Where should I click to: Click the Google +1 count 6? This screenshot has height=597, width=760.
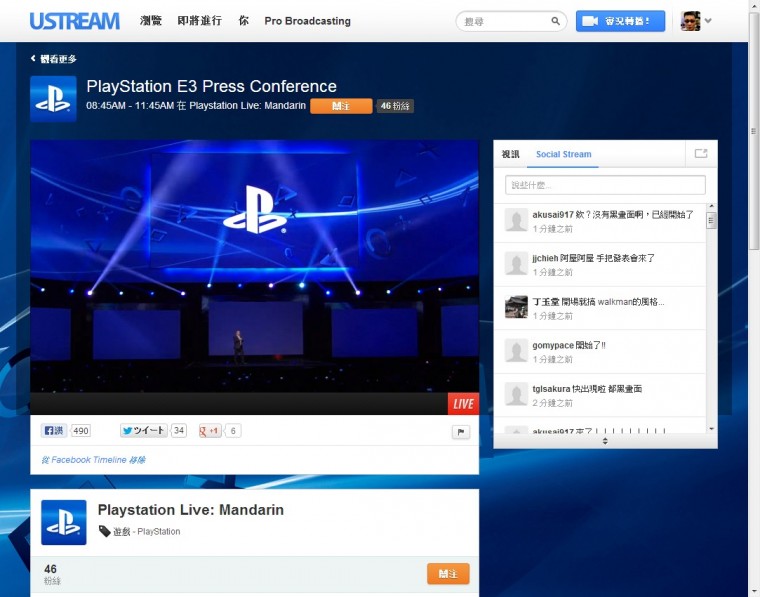pyautogui.click(x=233, y=430)
